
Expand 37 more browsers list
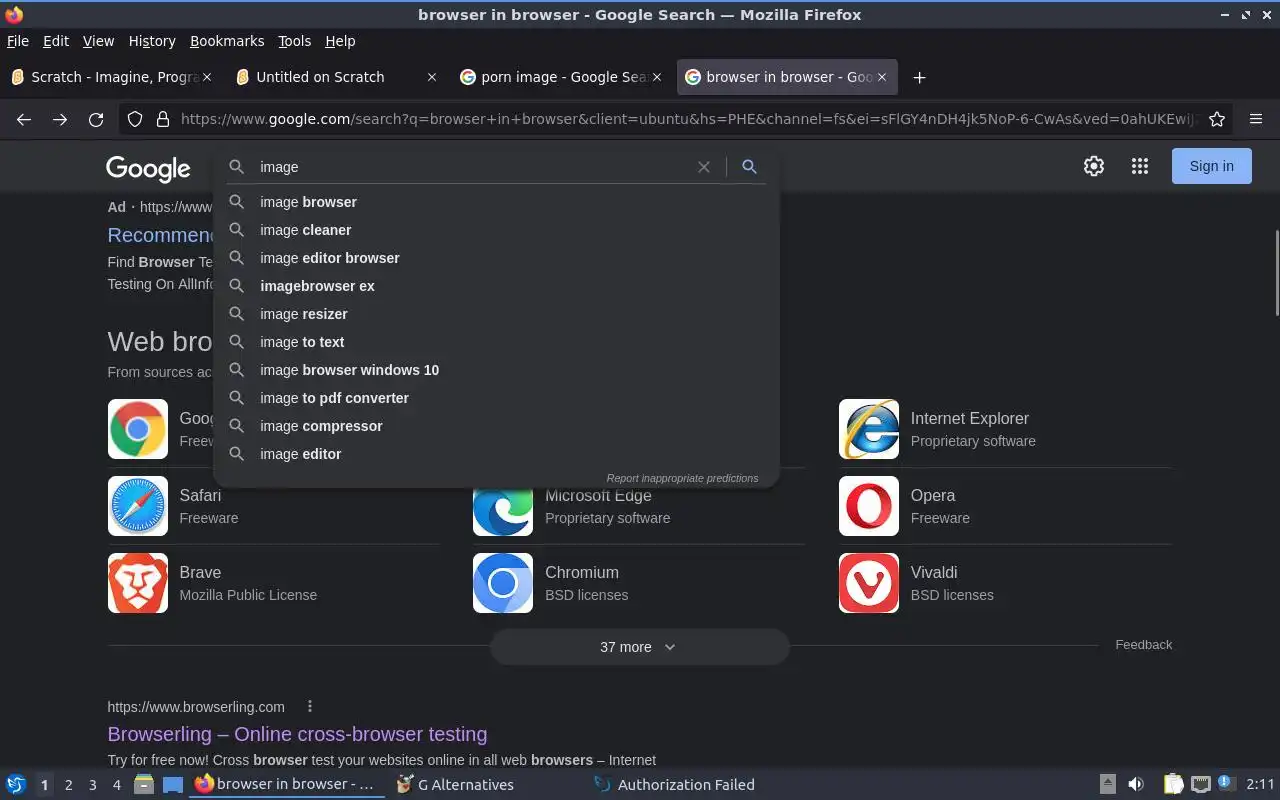tap(639, 647)
